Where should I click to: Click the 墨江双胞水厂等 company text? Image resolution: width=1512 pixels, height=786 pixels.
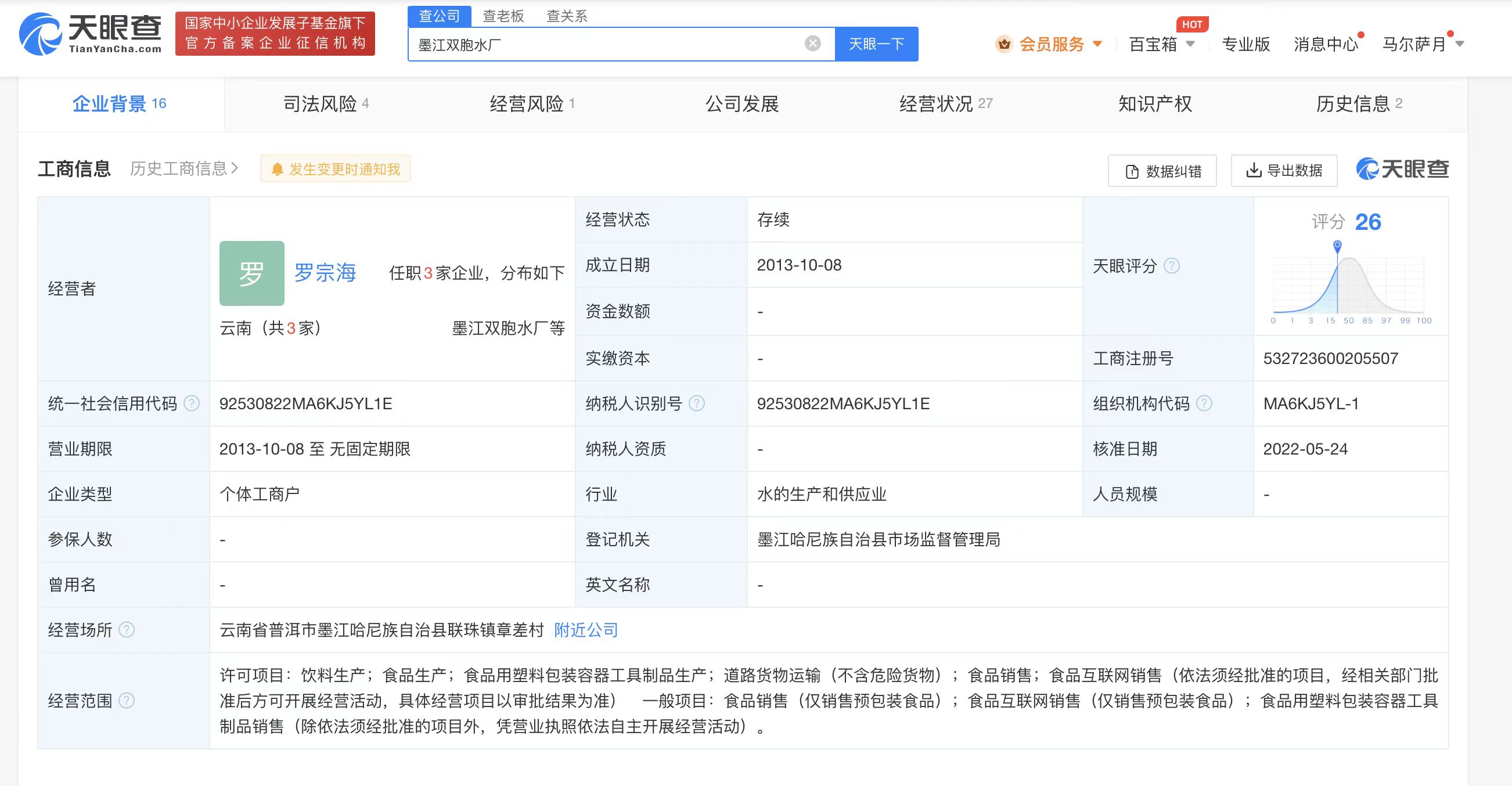[x=508, y=327]
